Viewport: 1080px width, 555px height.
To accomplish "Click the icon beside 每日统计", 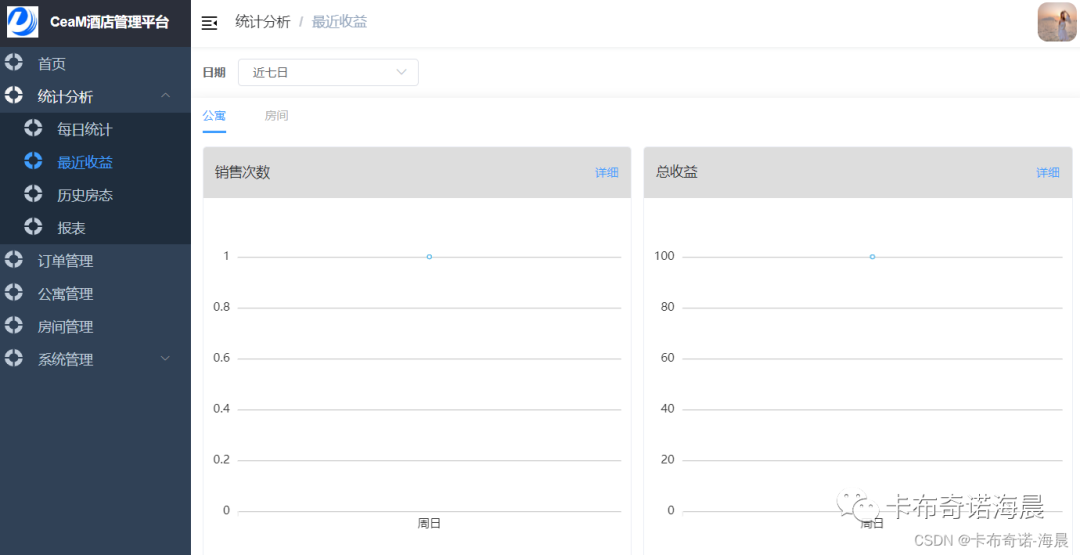I will (x=33, y=128).
